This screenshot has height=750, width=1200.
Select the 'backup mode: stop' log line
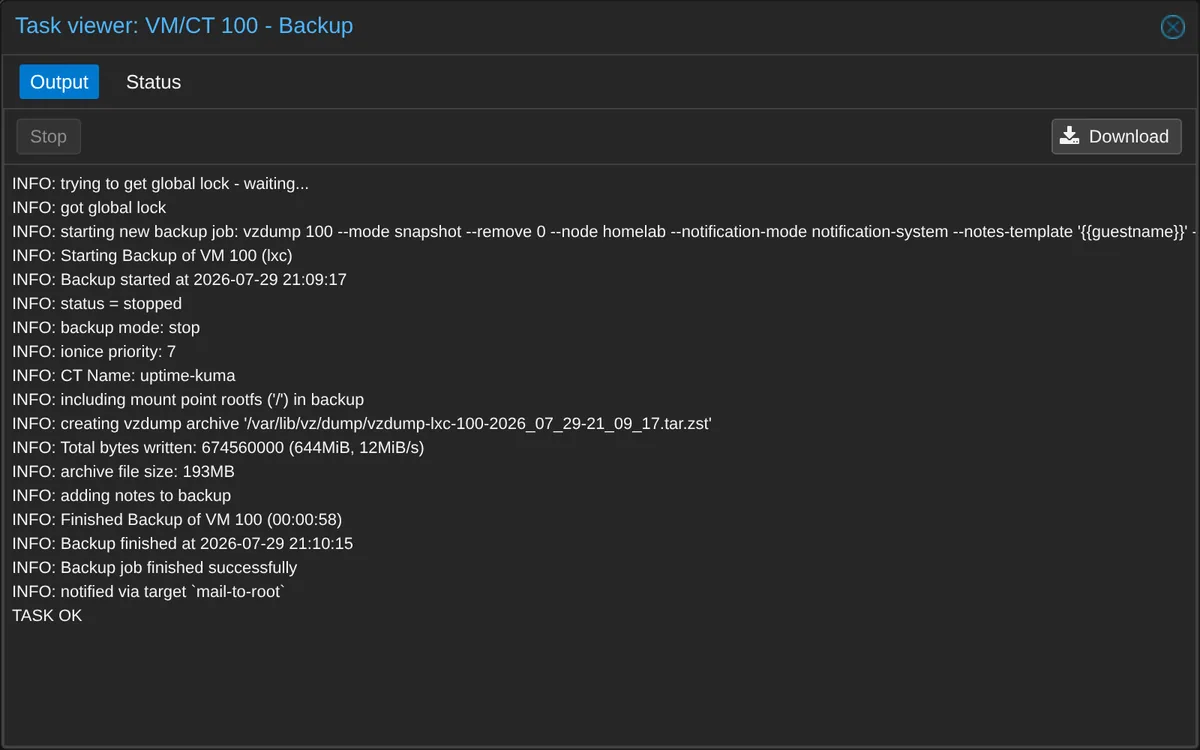(x=106, y=328)
